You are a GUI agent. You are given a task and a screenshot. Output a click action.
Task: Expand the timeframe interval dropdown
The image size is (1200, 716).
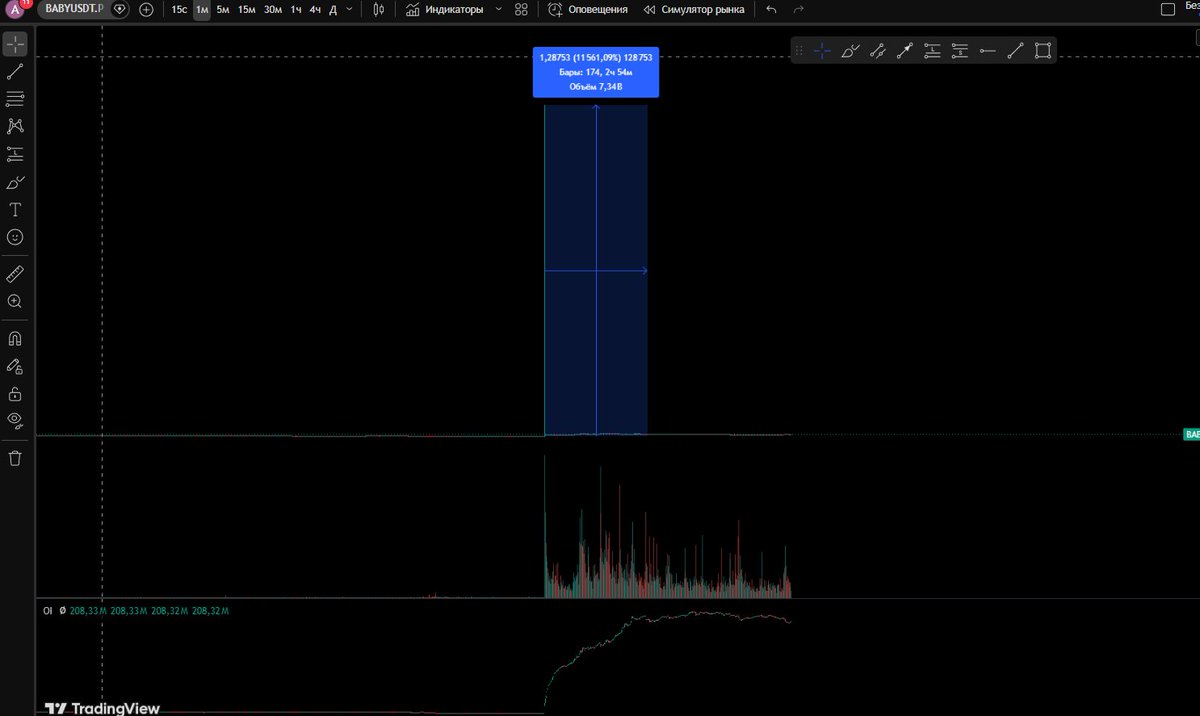click(349, 9)
